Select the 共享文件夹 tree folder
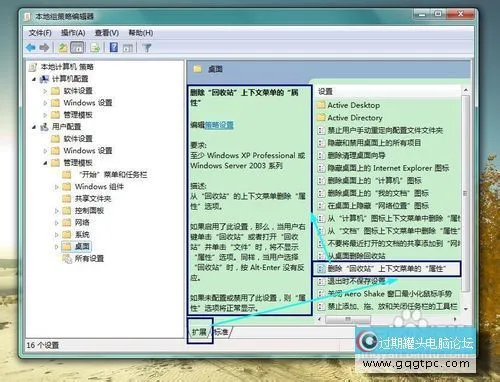Image resolution: width=500 pixels, height=382 pixels. pos(93,199)
